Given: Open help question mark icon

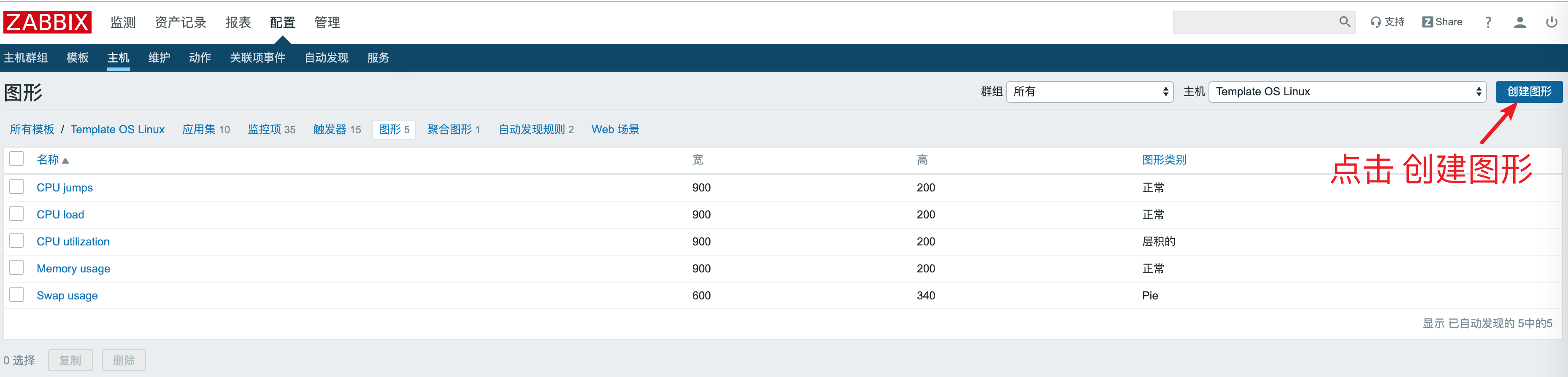Looking at the screenshot, I should click(1488, 22).
